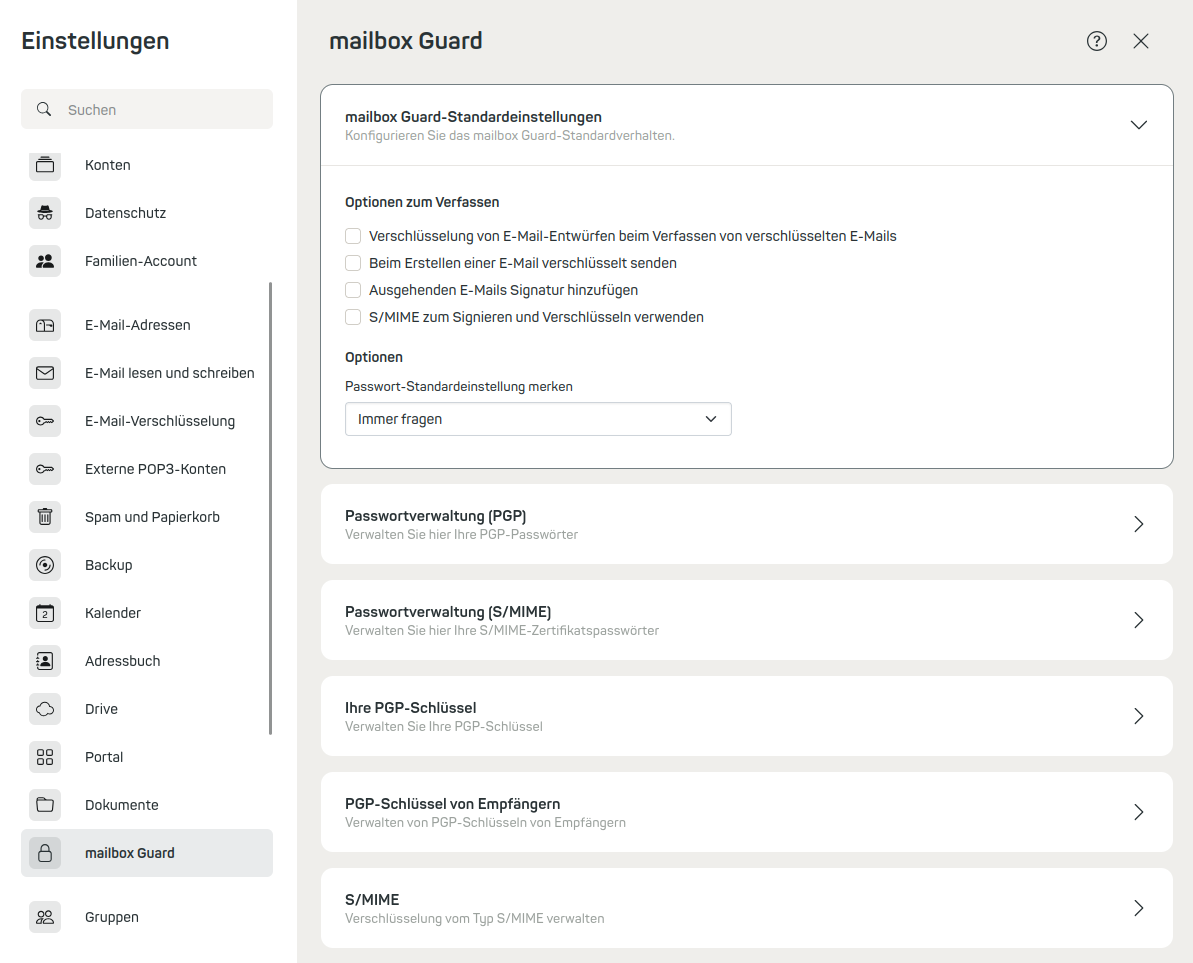Expand Passwortverwaltung (PGP) via its arrow
This screenshot has height=963, width=1193.
1138,524
